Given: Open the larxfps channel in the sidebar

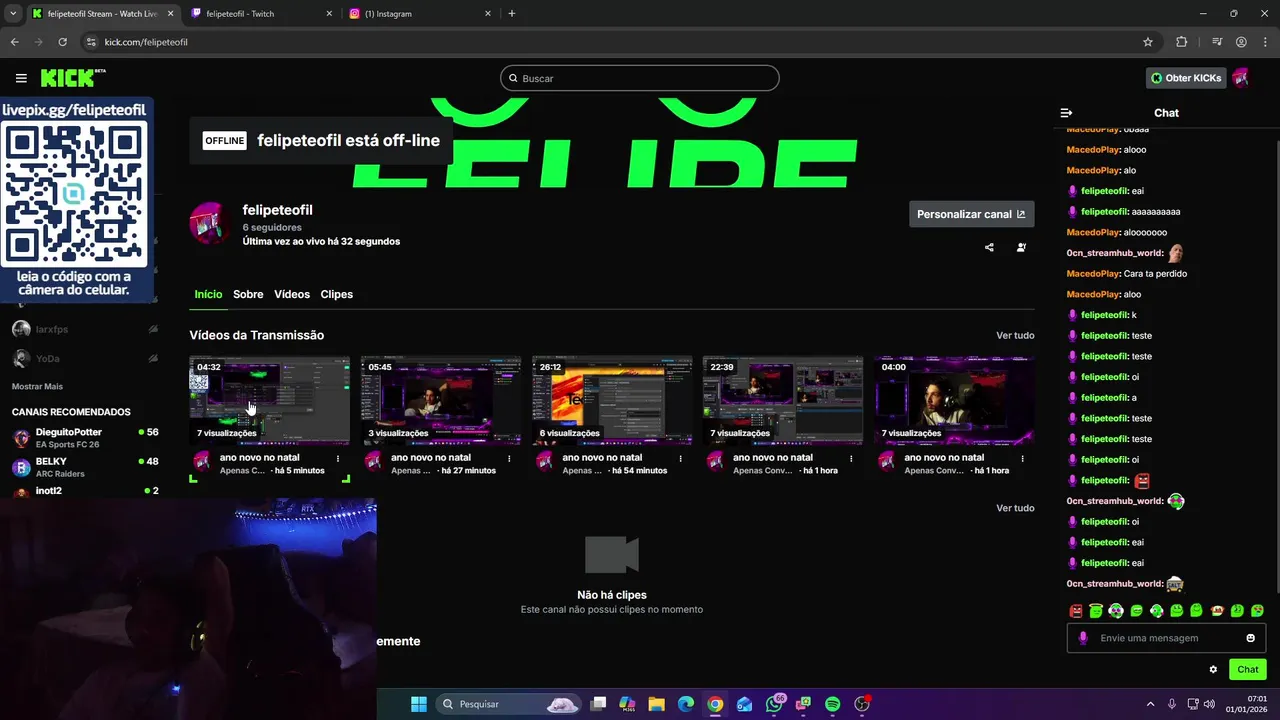Looking at the screenshot, I should pos(84,329).
